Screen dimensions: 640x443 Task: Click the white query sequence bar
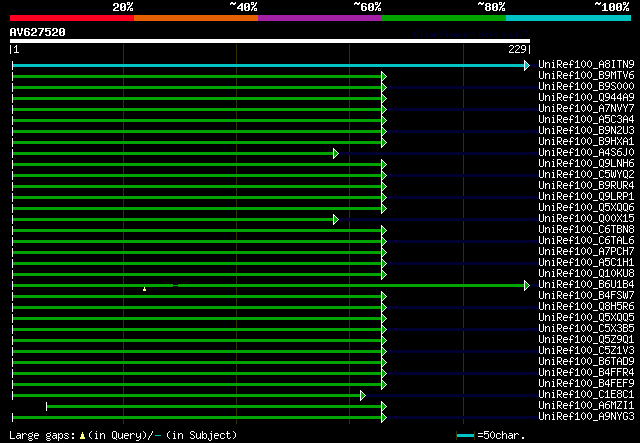pos(270,41)
